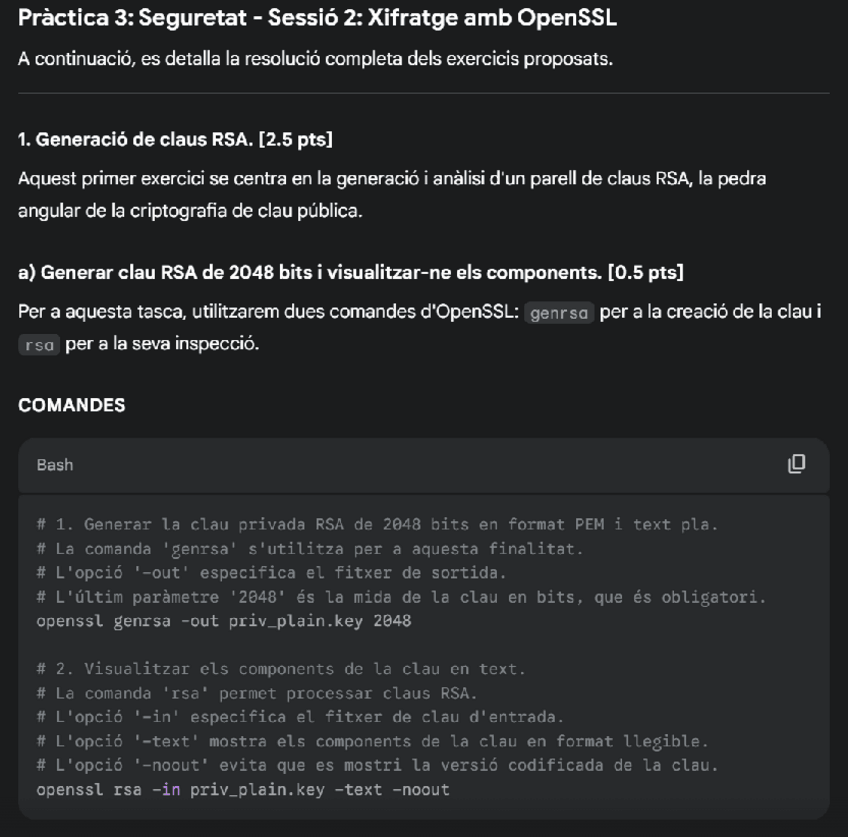
Task: Click the comment about the '-text' option
Action: (x=372, y=741)
